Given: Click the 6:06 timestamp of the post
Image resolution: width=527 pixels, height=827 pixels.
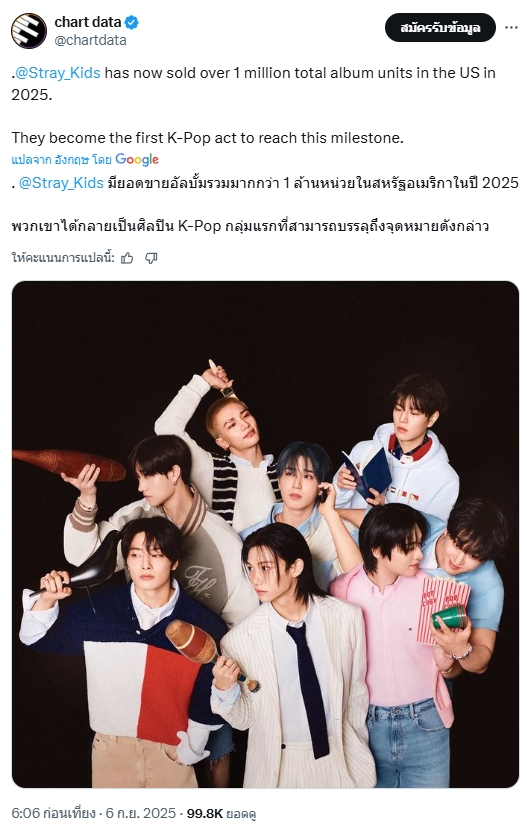Looking at the screenshot, I should 53,813.
